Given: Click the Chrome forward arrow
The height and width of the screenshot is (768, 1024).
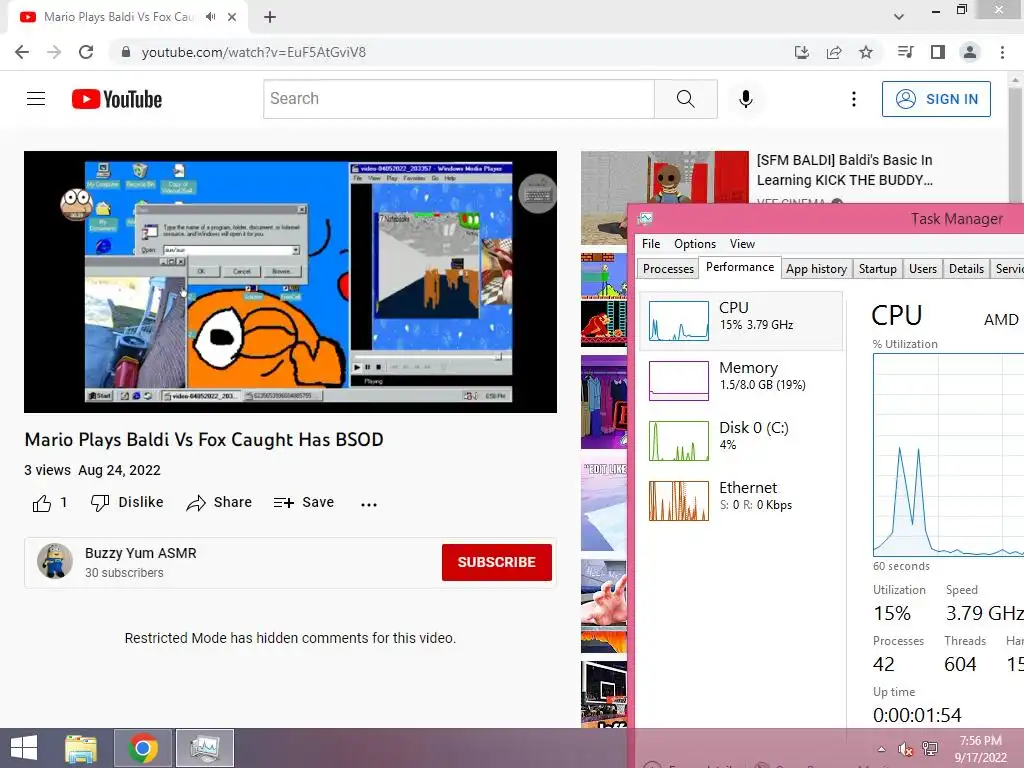Looking at the screenshot, I should coord(54,52).
